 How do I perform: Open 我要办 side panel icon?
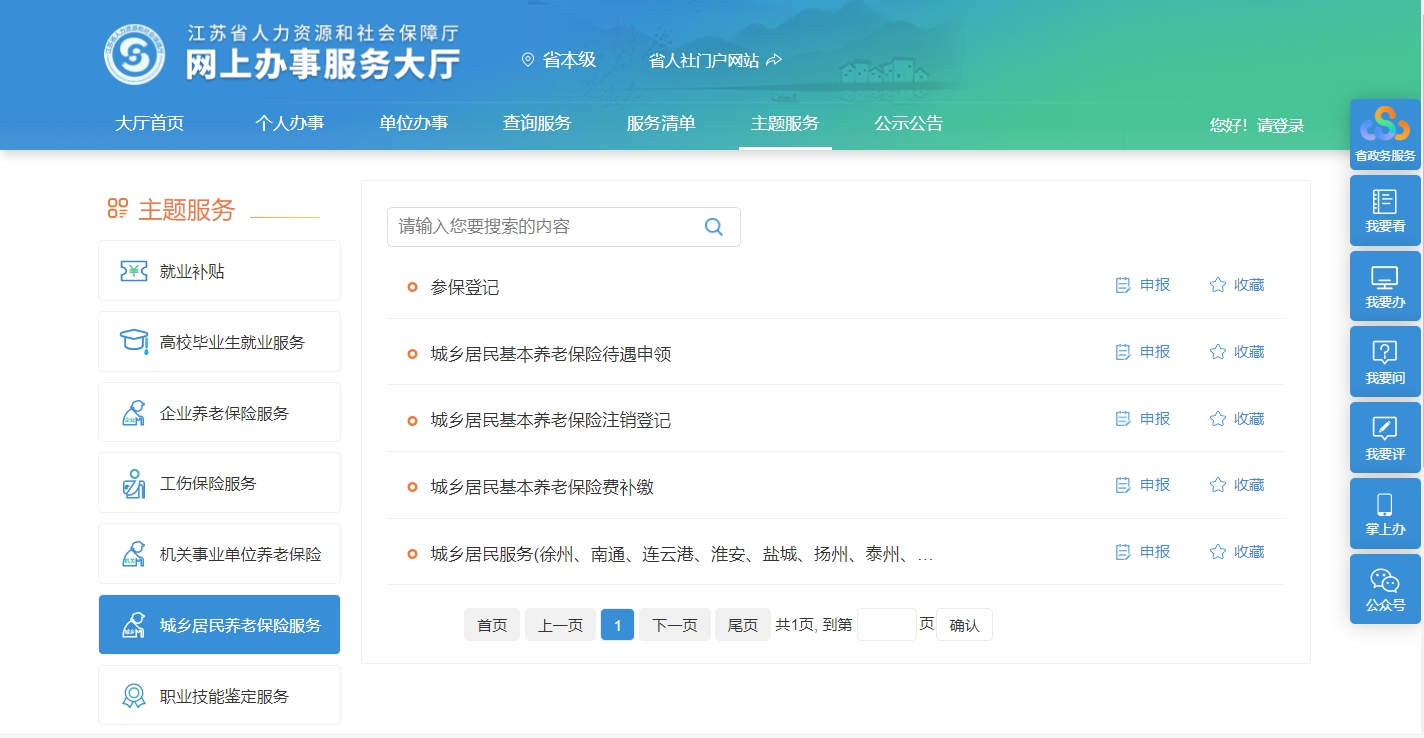pyautogui.click(x=1385, y=286)
